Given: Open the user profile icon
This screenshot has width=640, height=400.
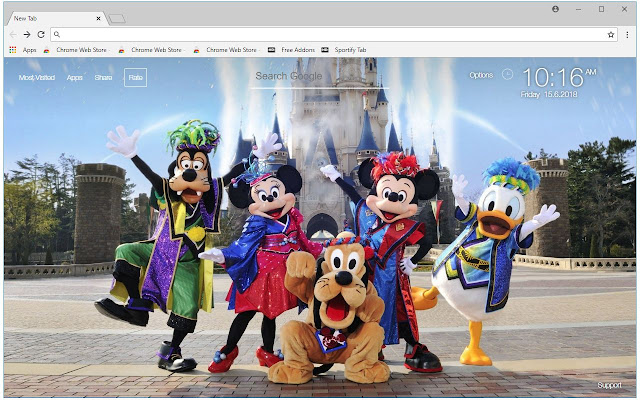Looking at the screenshot, I should click(x=556, y=9).
